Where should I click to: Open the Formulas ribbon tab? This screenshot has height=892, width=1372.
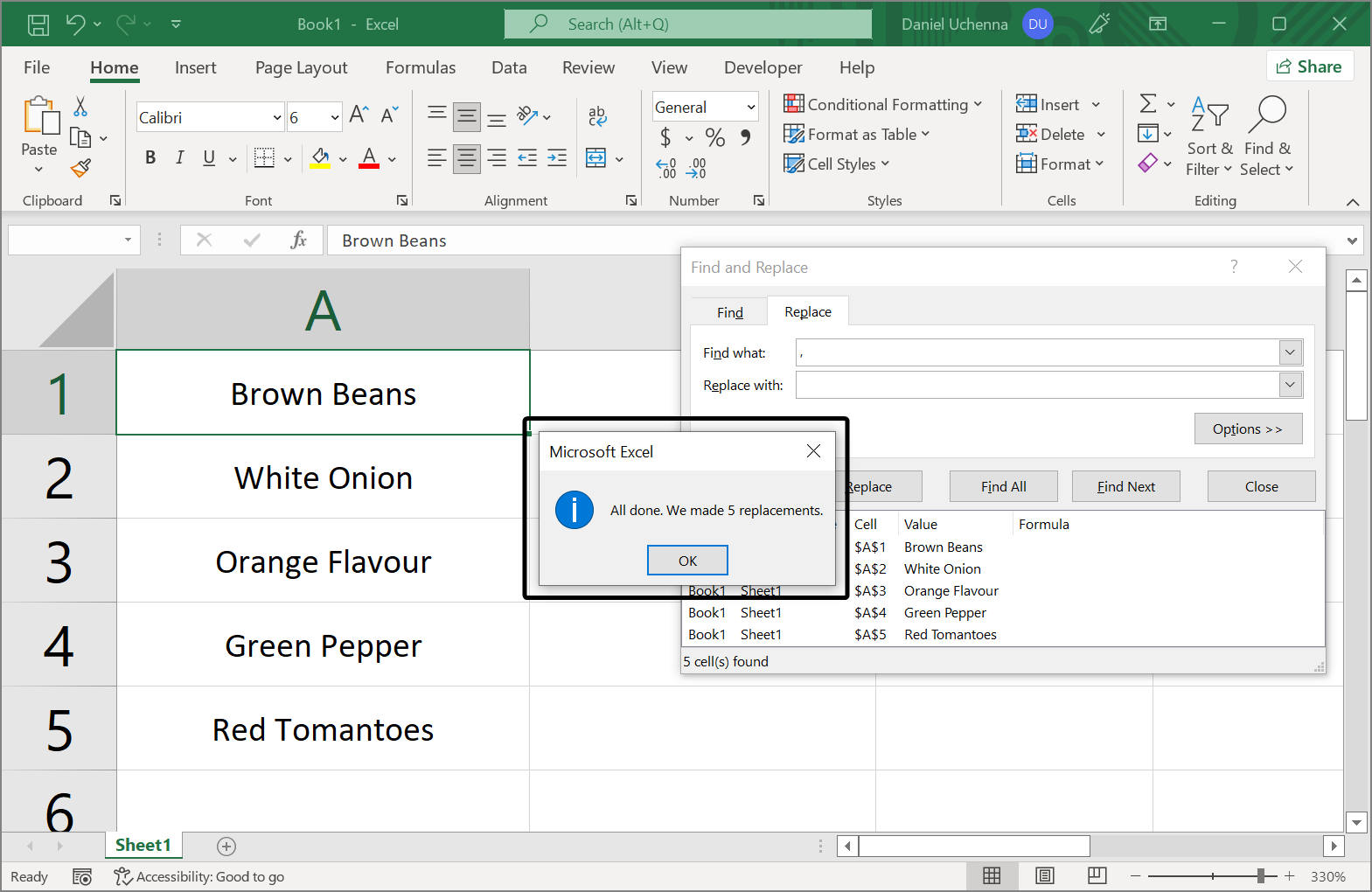420,67
